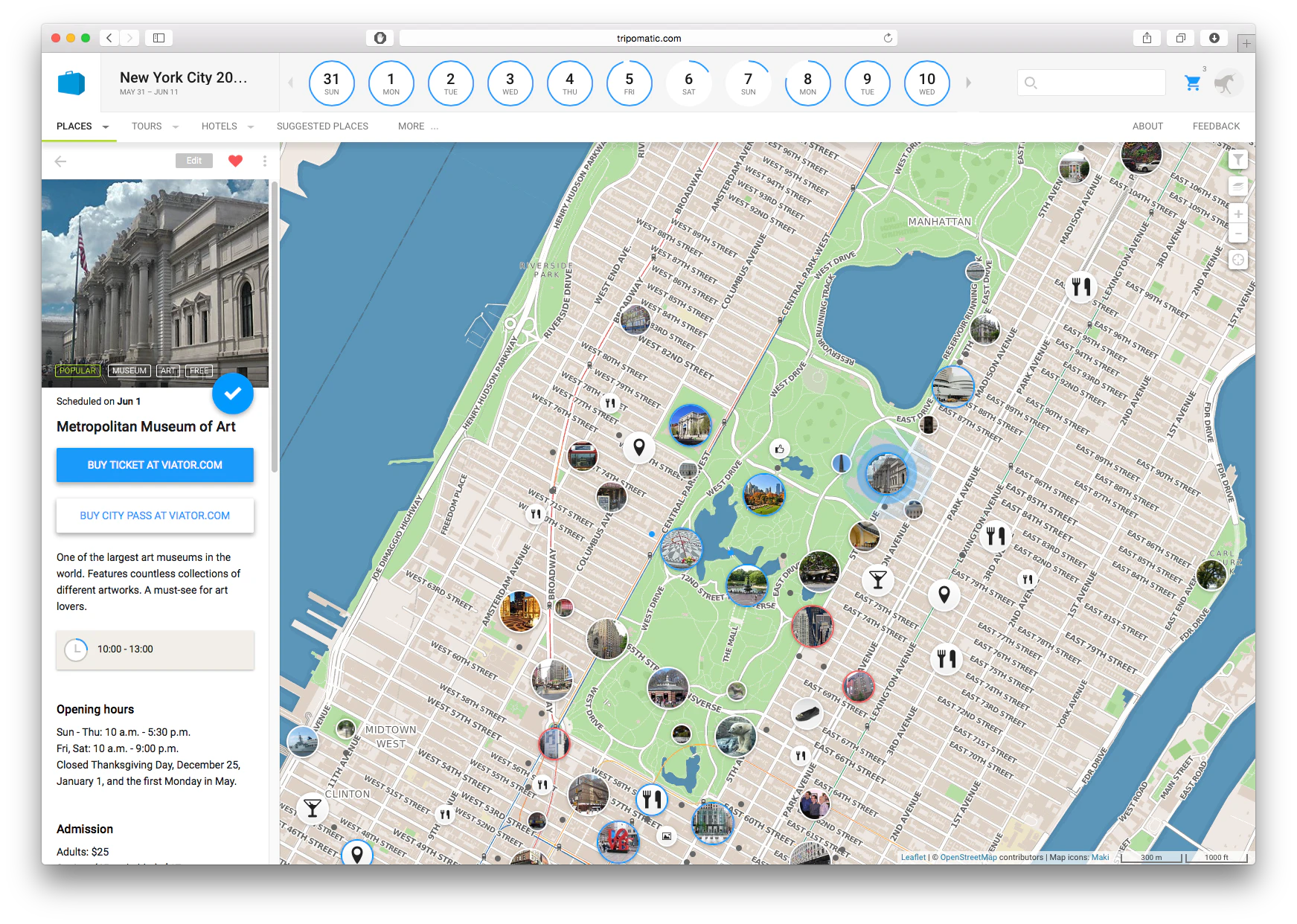Zoom out the map with minus
The height and width of the screenshot is (924, 1297).
click(x=1237, y=234)
